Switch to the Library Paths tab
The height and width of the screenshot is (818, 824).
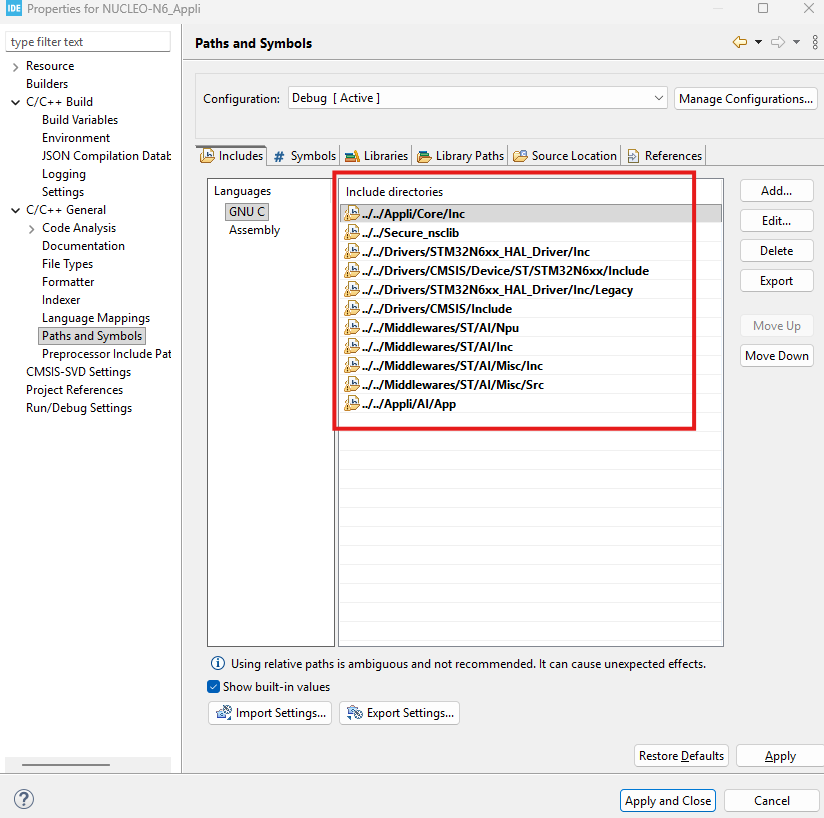460,156
